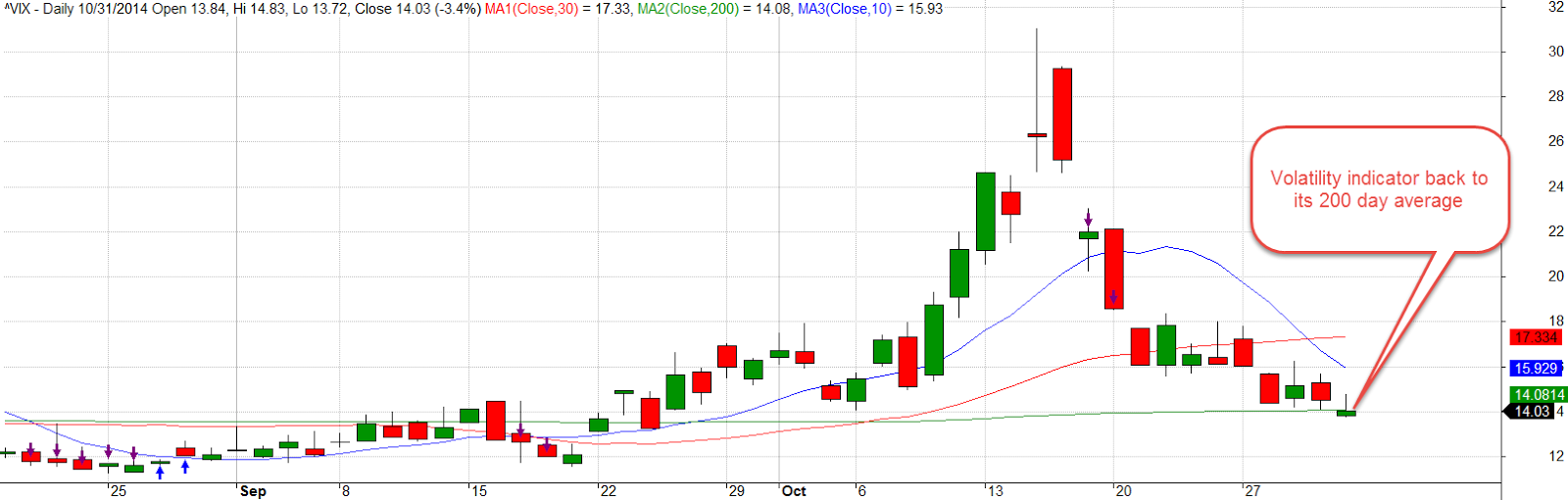Screen dimensions: 1568x500
Task: Click the purple arrow inside the Oct 20 red candle
Action: [1113, 296]
